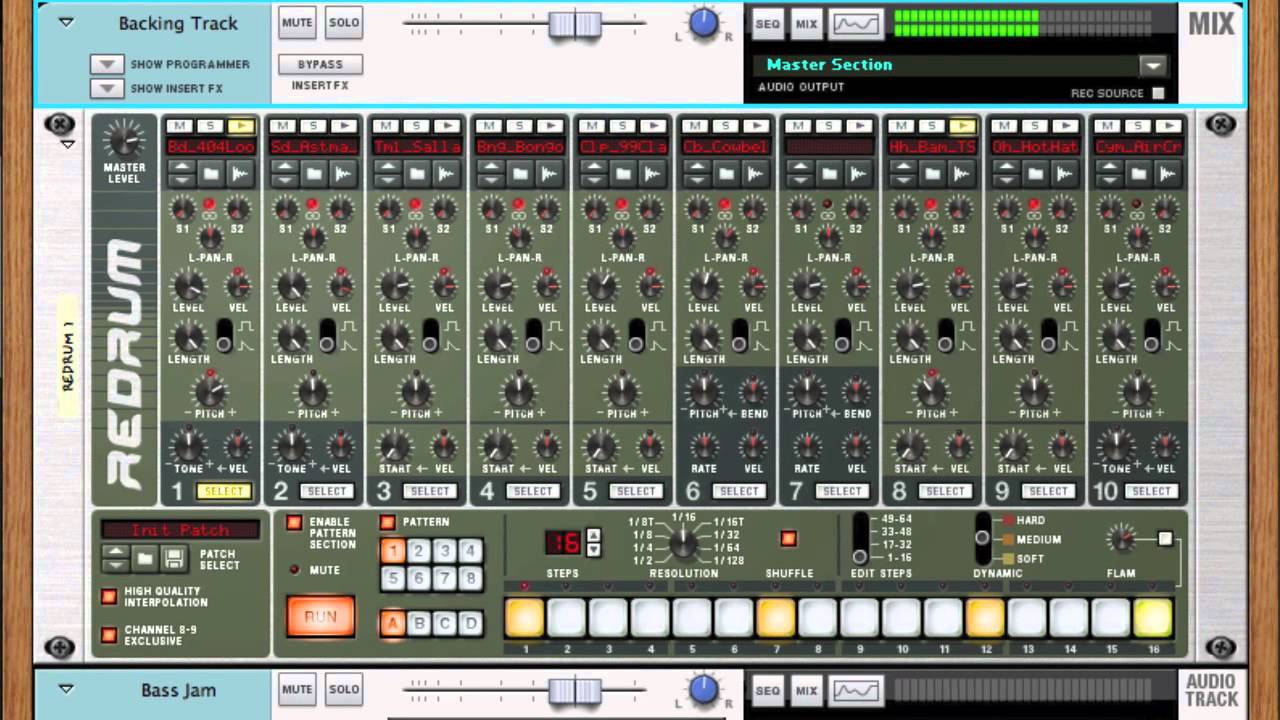Click Bass Jam pan knob
The height and width of the screenshot is (720, 1280).
pyautogui.click(x=705, y=688)
